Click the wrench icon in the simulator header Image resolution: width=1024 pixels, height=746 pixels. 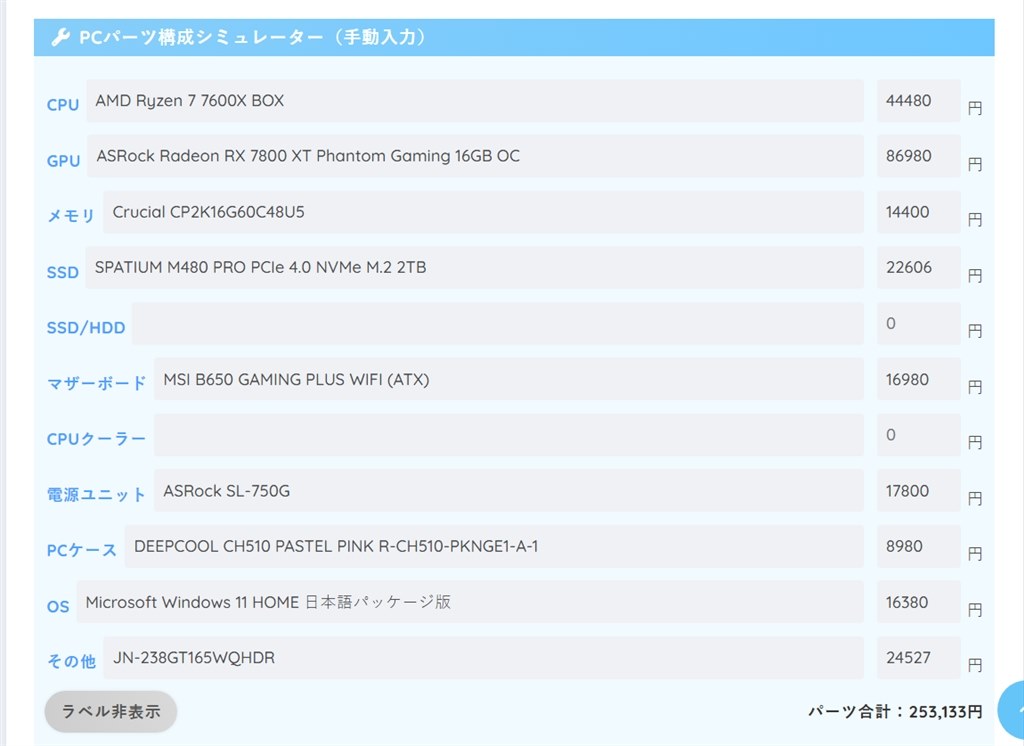61,37
